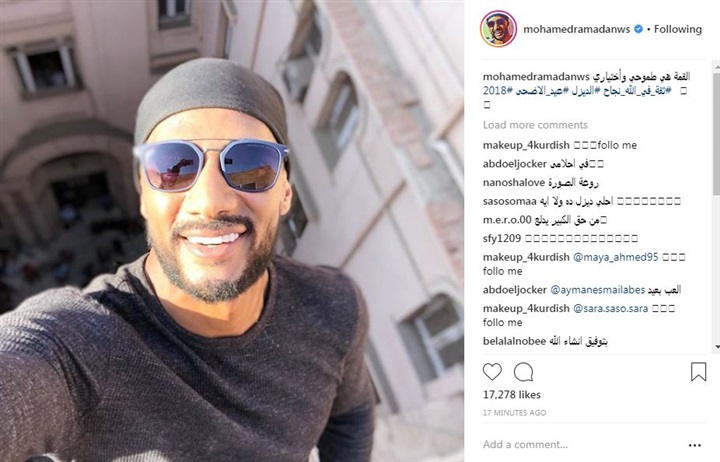Click the scrollbar down arrow in comments

[717, 347]
